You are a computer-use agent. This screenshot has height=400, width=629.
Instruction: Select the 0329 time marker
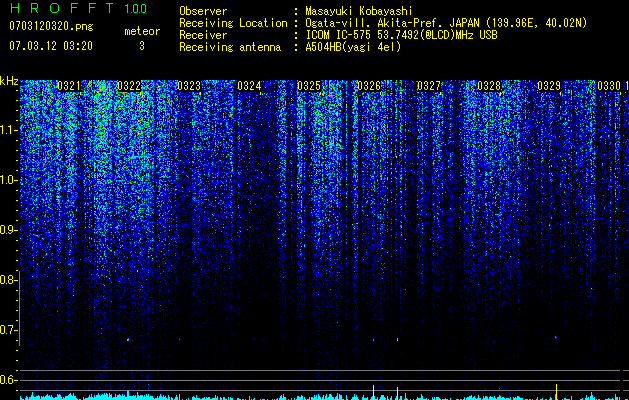(549, 86)
